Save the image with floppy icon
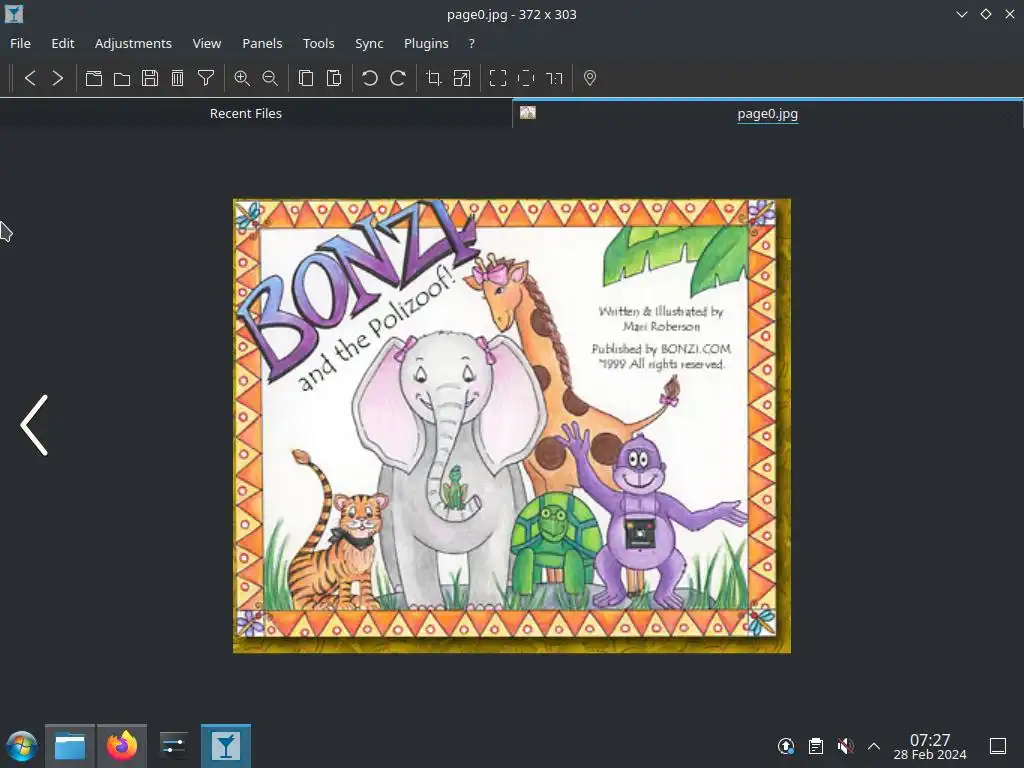Image resolution: width=1024 pixels, height=768 pixels. (x=150, y=78)
